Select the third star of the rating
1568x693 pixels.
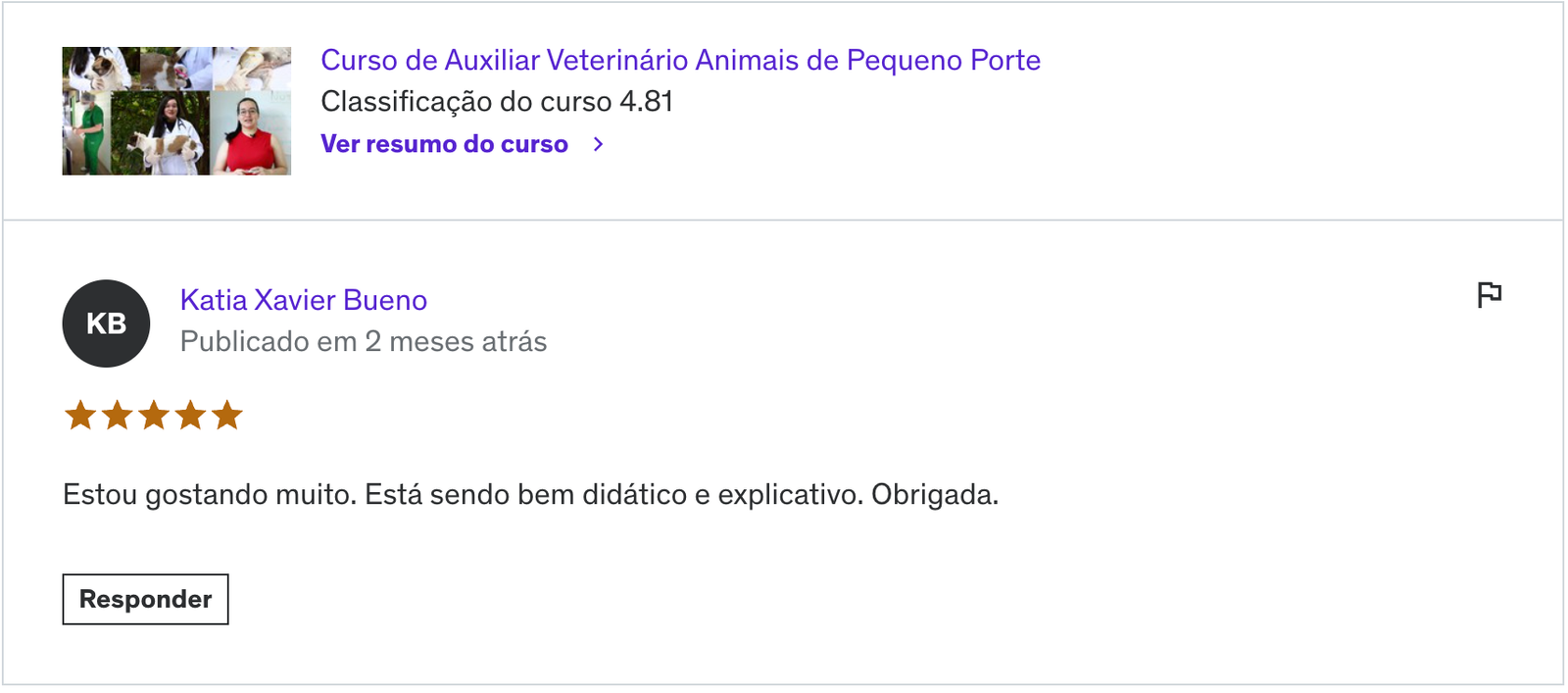click(154, 416)
